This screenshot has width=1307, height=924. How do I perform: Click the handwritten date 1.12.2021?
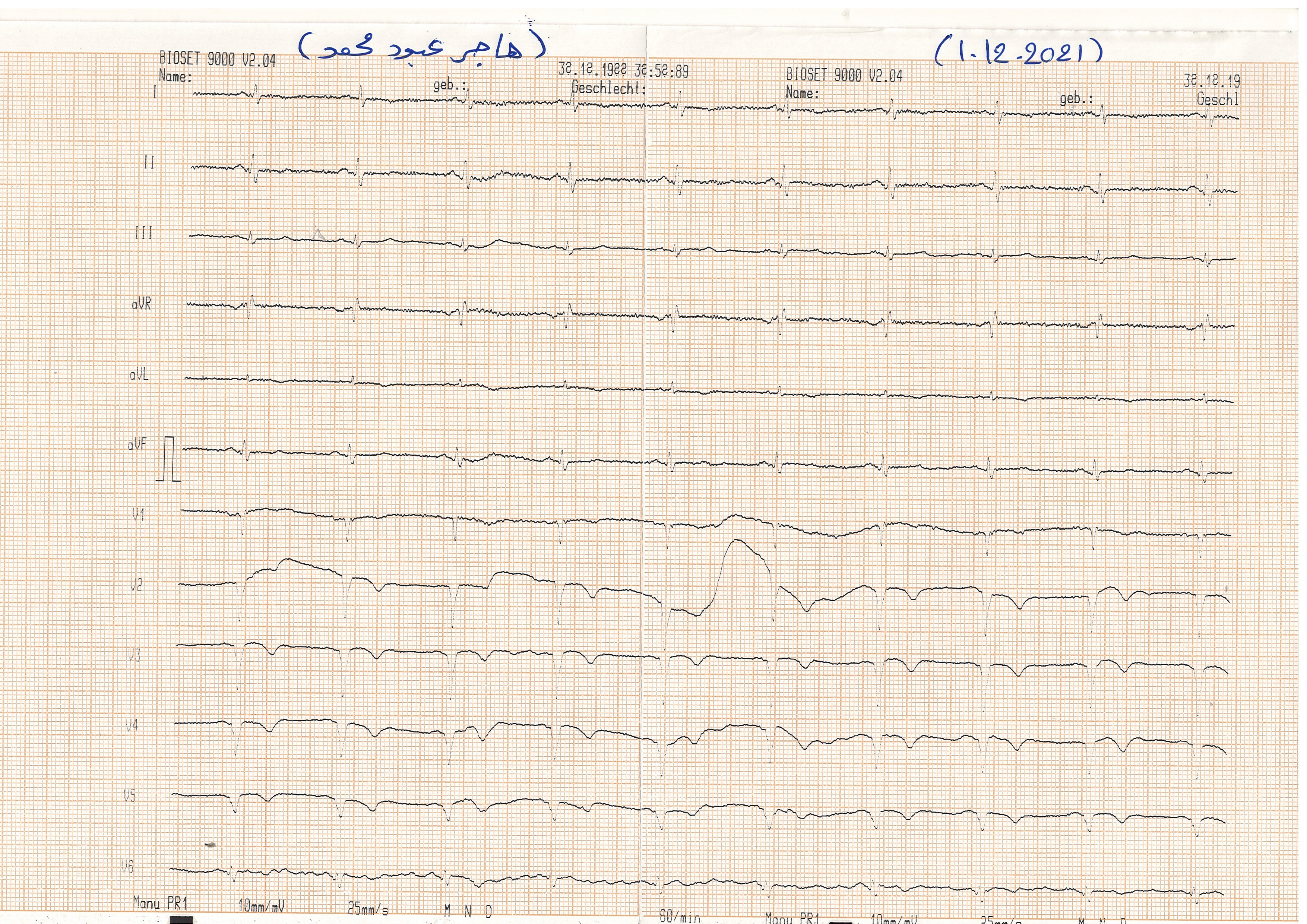[1018, 53]
